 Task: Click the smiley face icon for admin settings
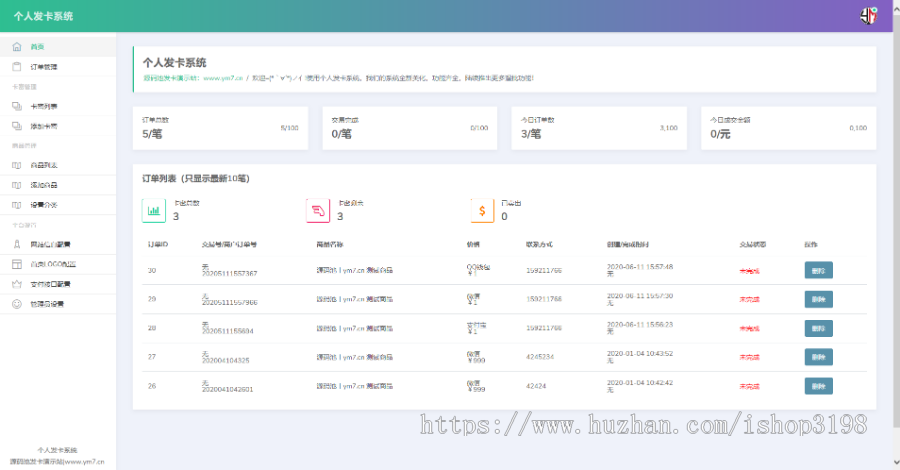[x=17, y=304]
